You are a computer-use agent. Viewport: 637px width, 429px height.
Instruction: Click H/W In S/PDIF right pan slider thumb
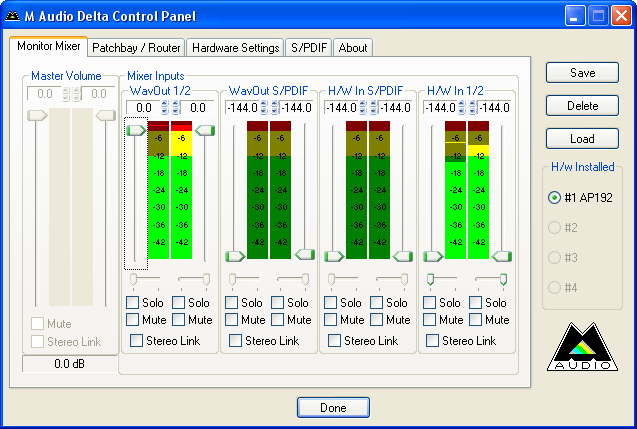[404, 280]
